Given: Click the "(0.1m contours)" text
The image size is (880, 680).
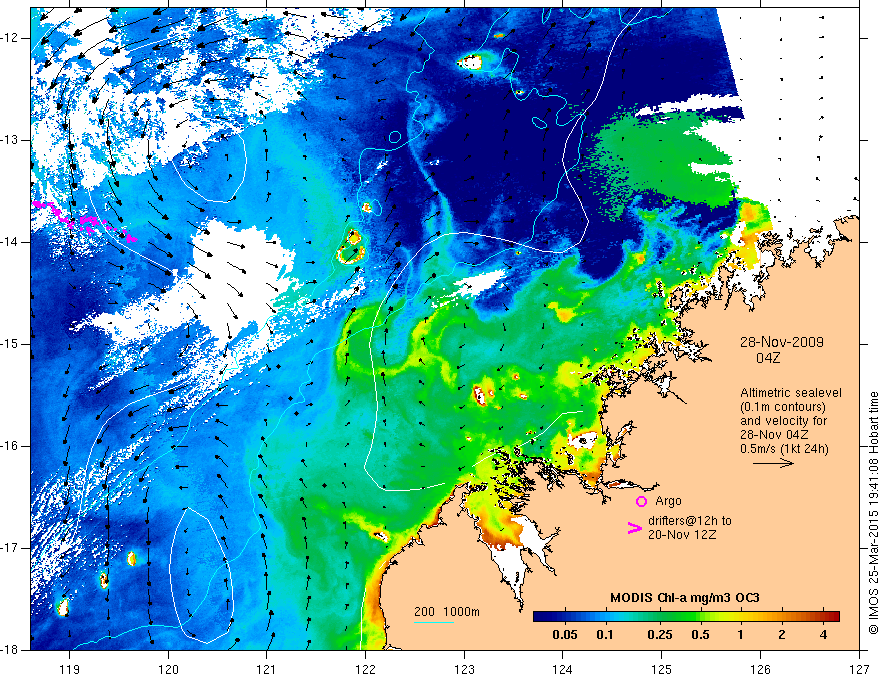Looking at the screenshot, I should coord(783,407).
